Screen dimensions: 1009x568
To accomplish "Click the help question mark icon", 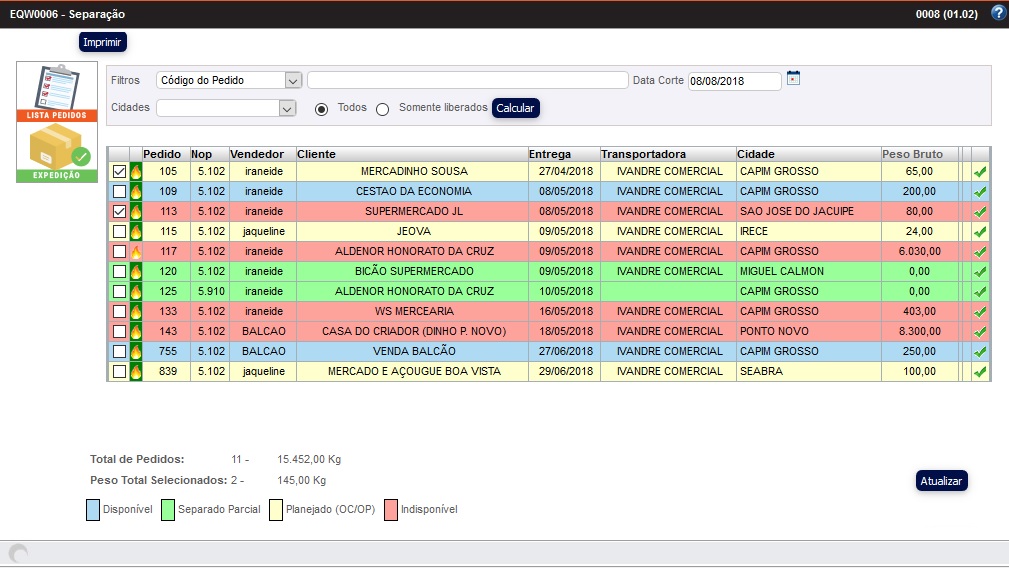I will 997,13.
